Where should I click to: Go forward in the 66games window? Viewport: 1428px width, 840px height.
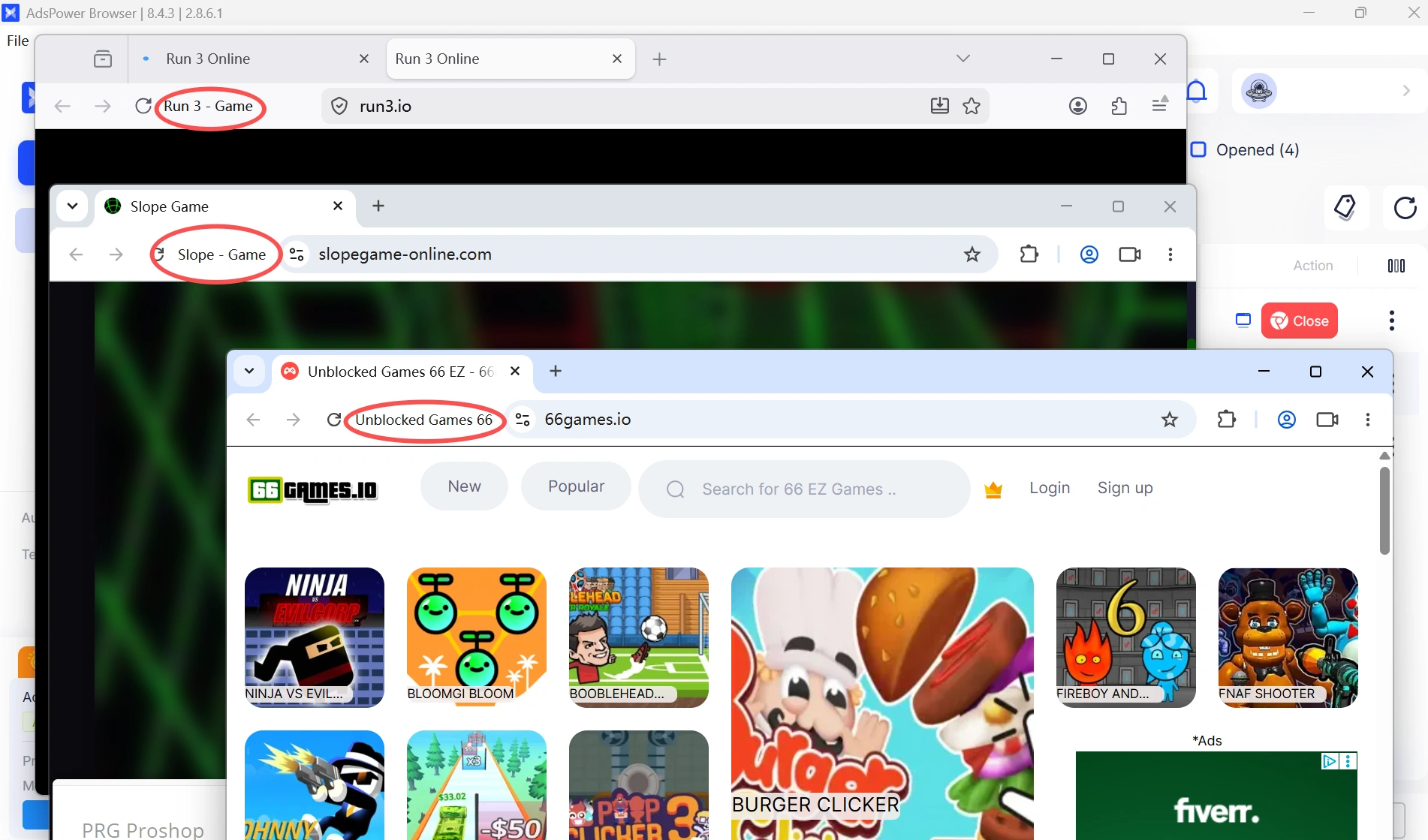pos(294,420)
